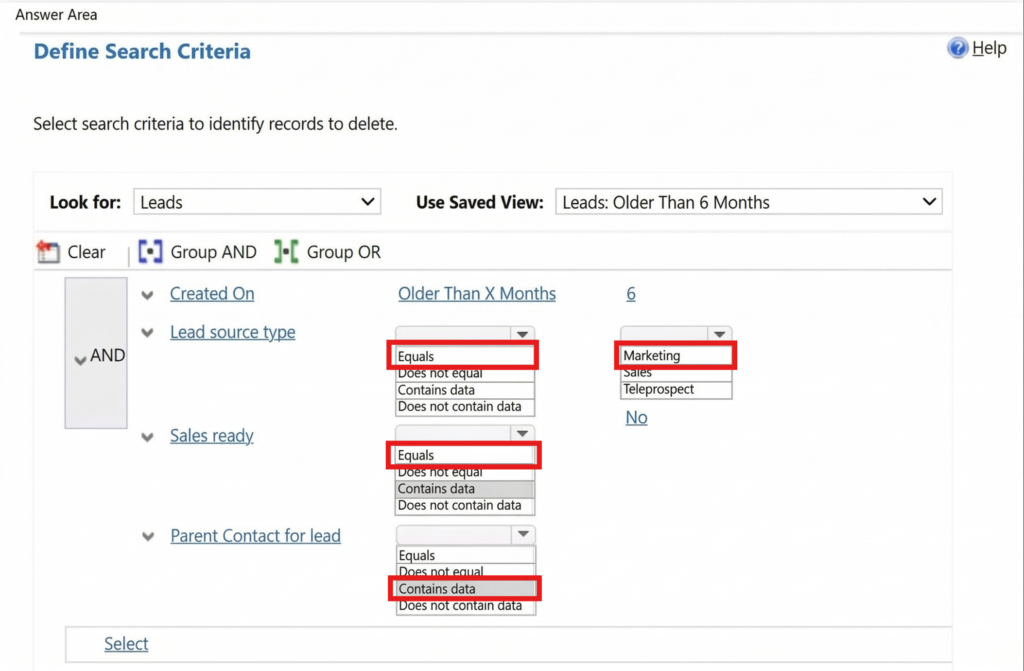Click the Select link to add criteria
The image size is (1024, 671).
[126, 644]
